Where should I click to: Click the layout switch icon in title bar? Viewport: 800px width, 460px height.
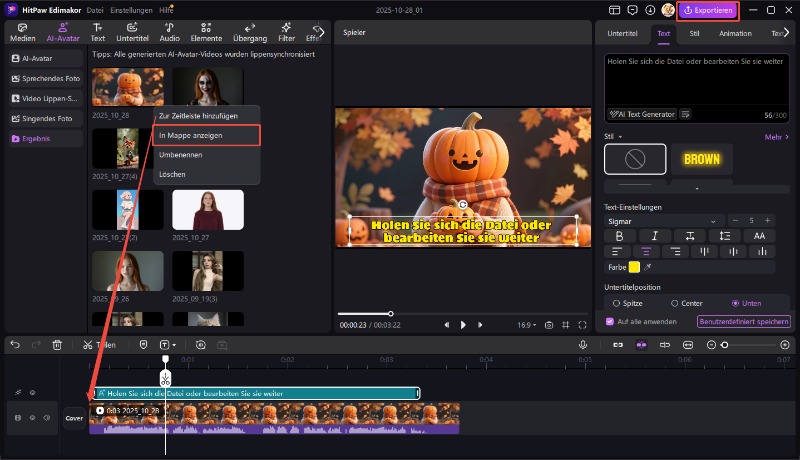[614, 10]
